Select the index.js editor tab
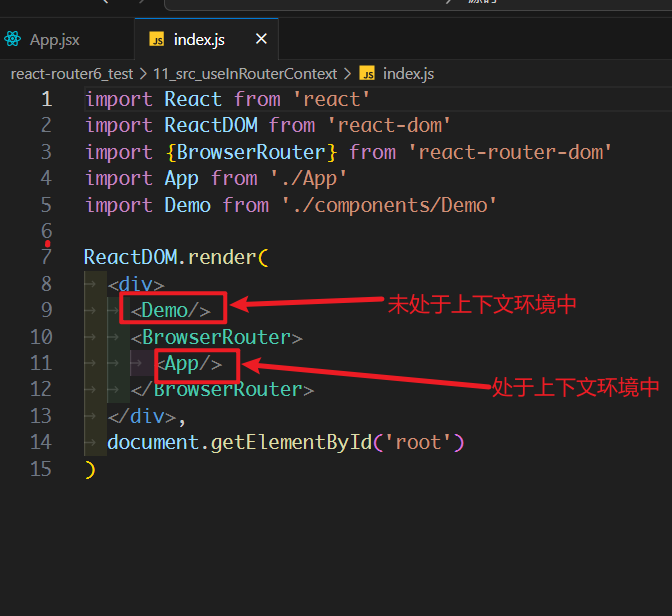 pyautogui.click(x=199, y=40)
